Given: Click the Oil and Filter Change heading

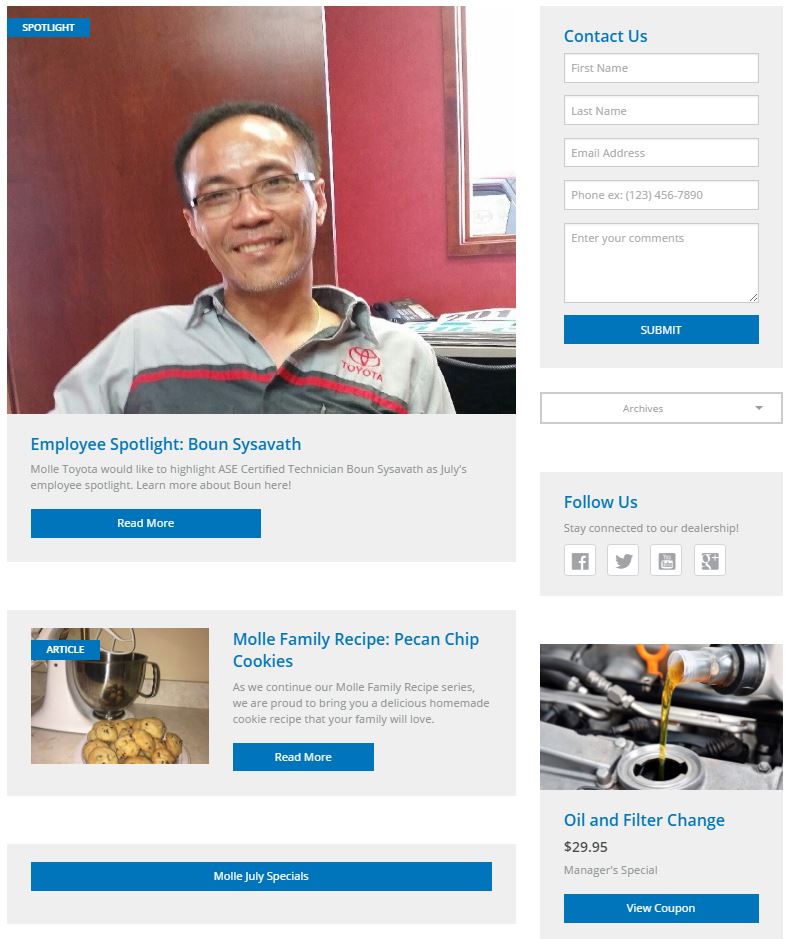Looking at the screenshot, I should [644, 820].
